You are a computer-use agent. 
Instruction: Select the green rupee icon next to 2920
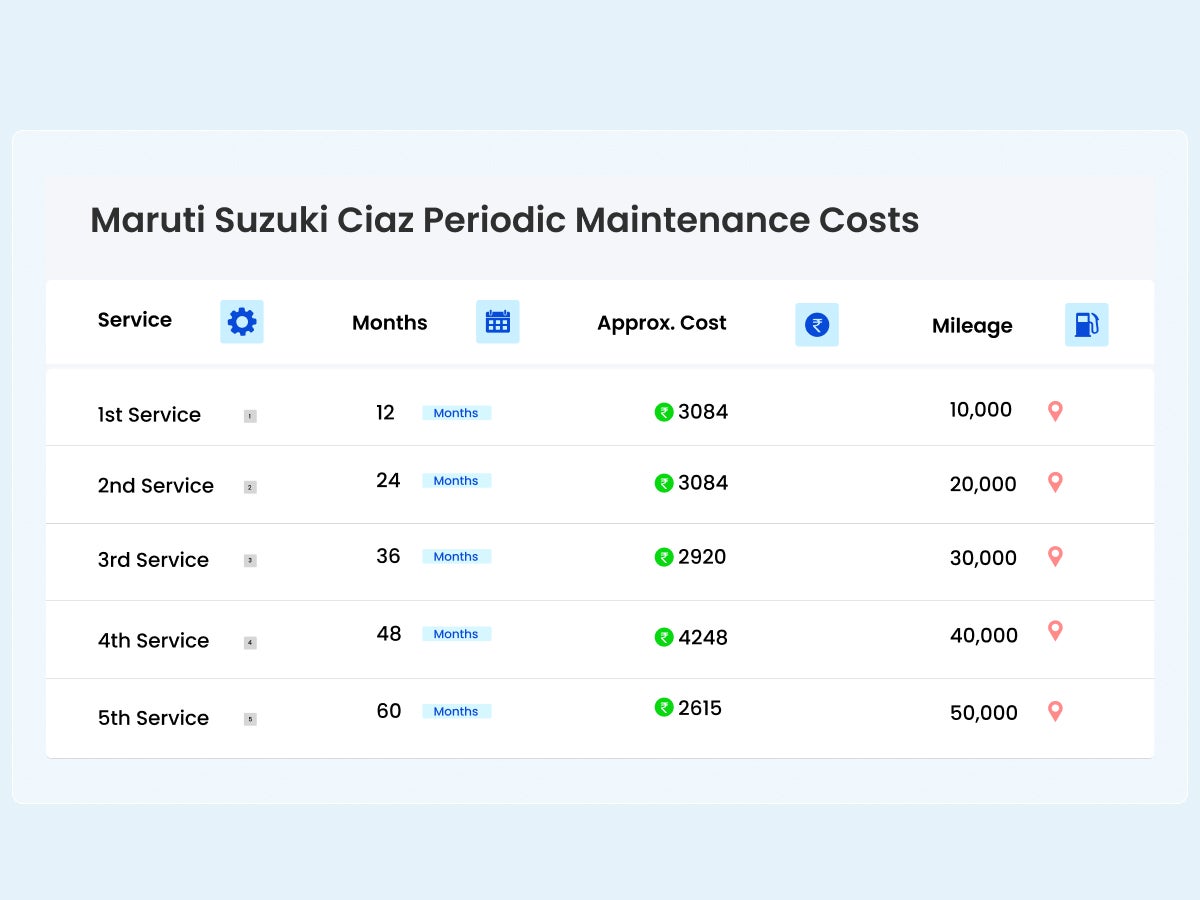coord(664,557)
